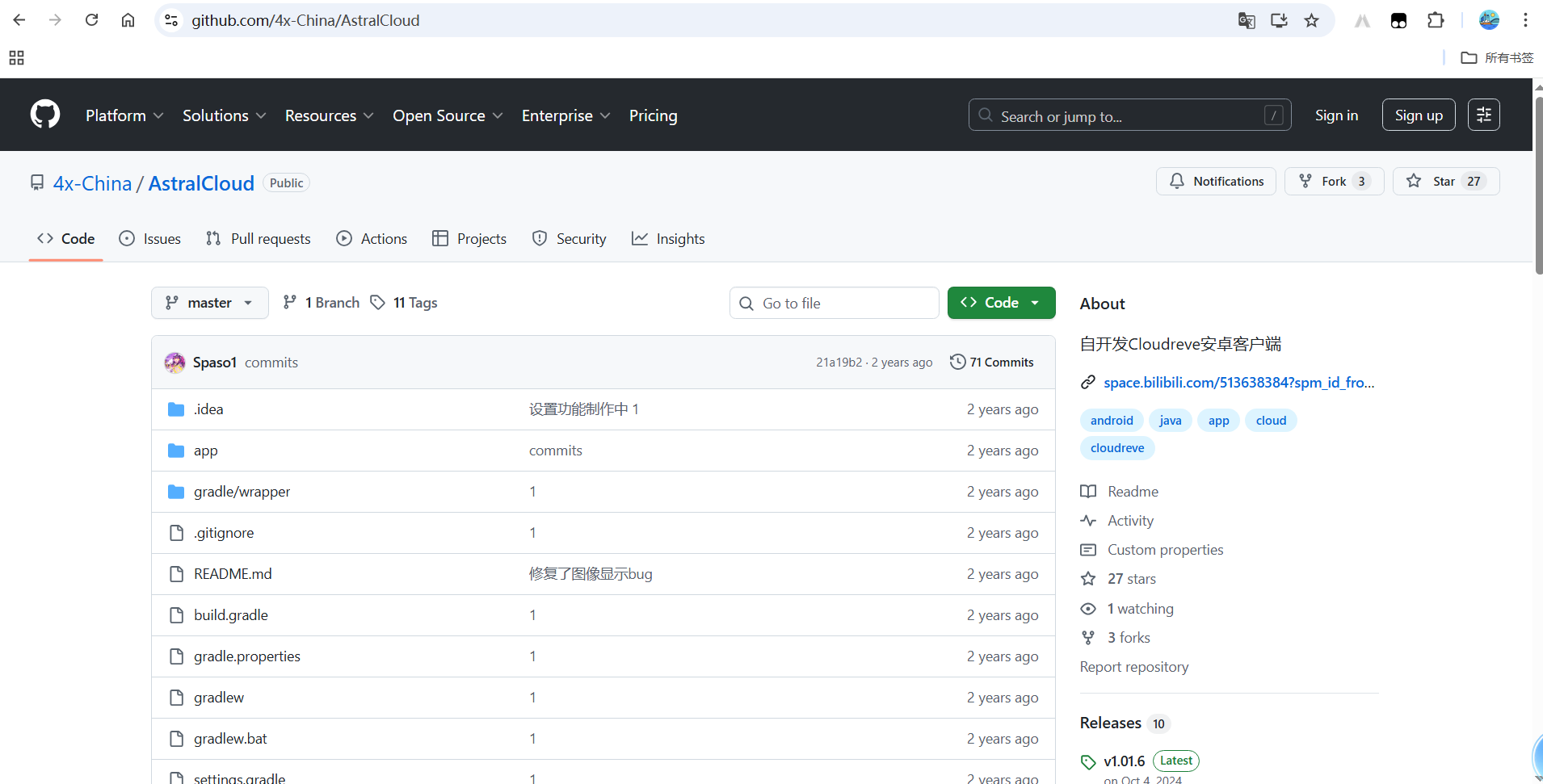The width and height of the screenshot is (1543, 784).
Task: Open browser home page icon
Action: click(x=128, y=20)
